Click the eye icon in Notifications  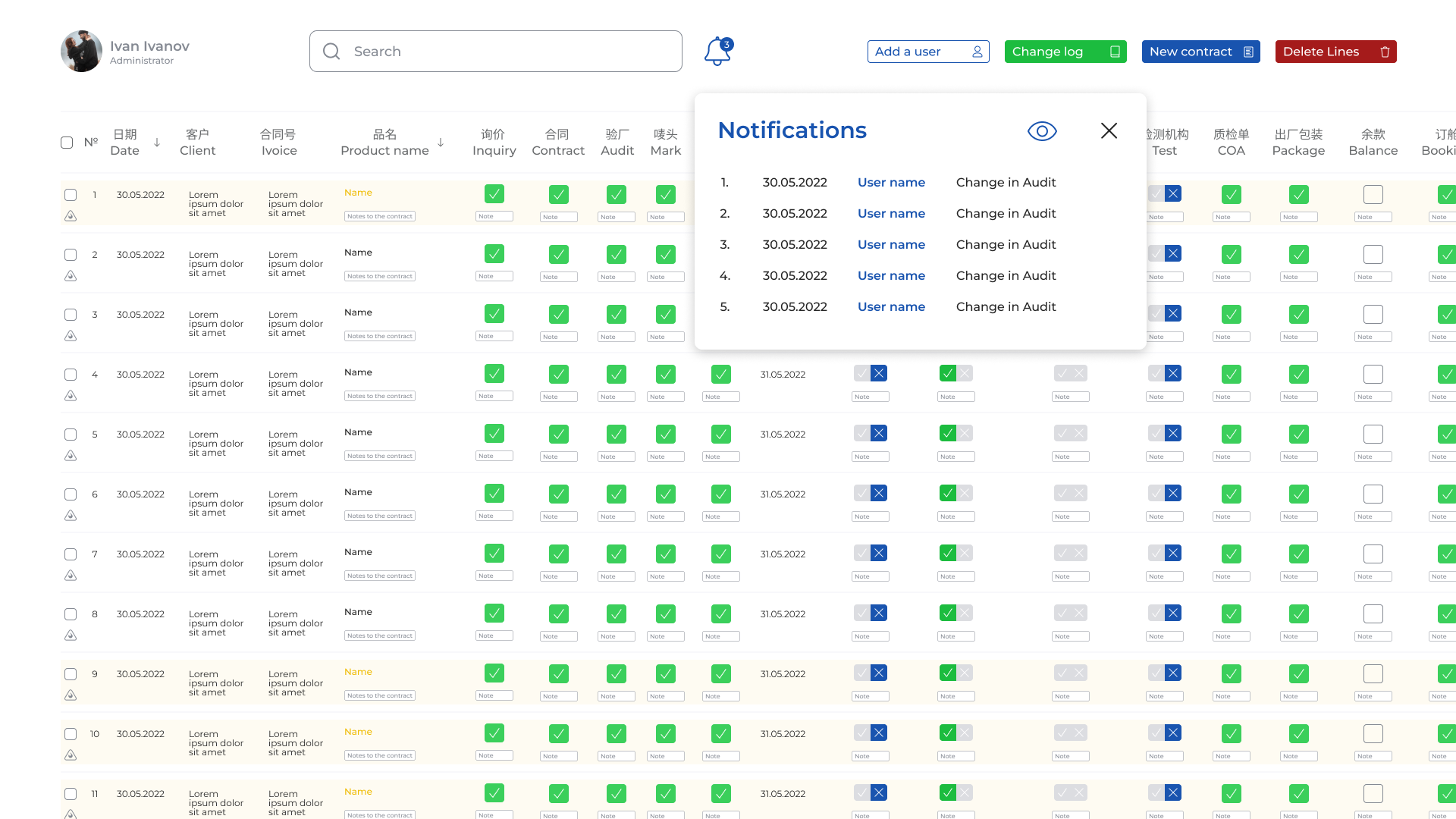pyautogui.click(x=1042, y=131)
